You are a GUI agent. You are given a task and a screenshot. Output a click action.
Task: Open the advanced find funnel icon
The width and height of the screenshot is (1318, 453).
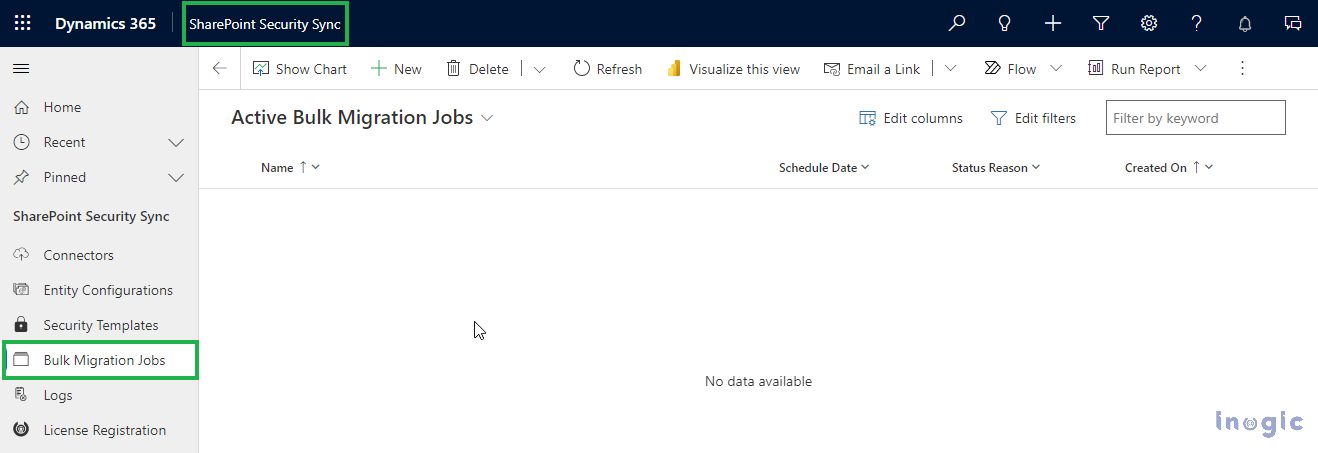tap(1101, 23)
